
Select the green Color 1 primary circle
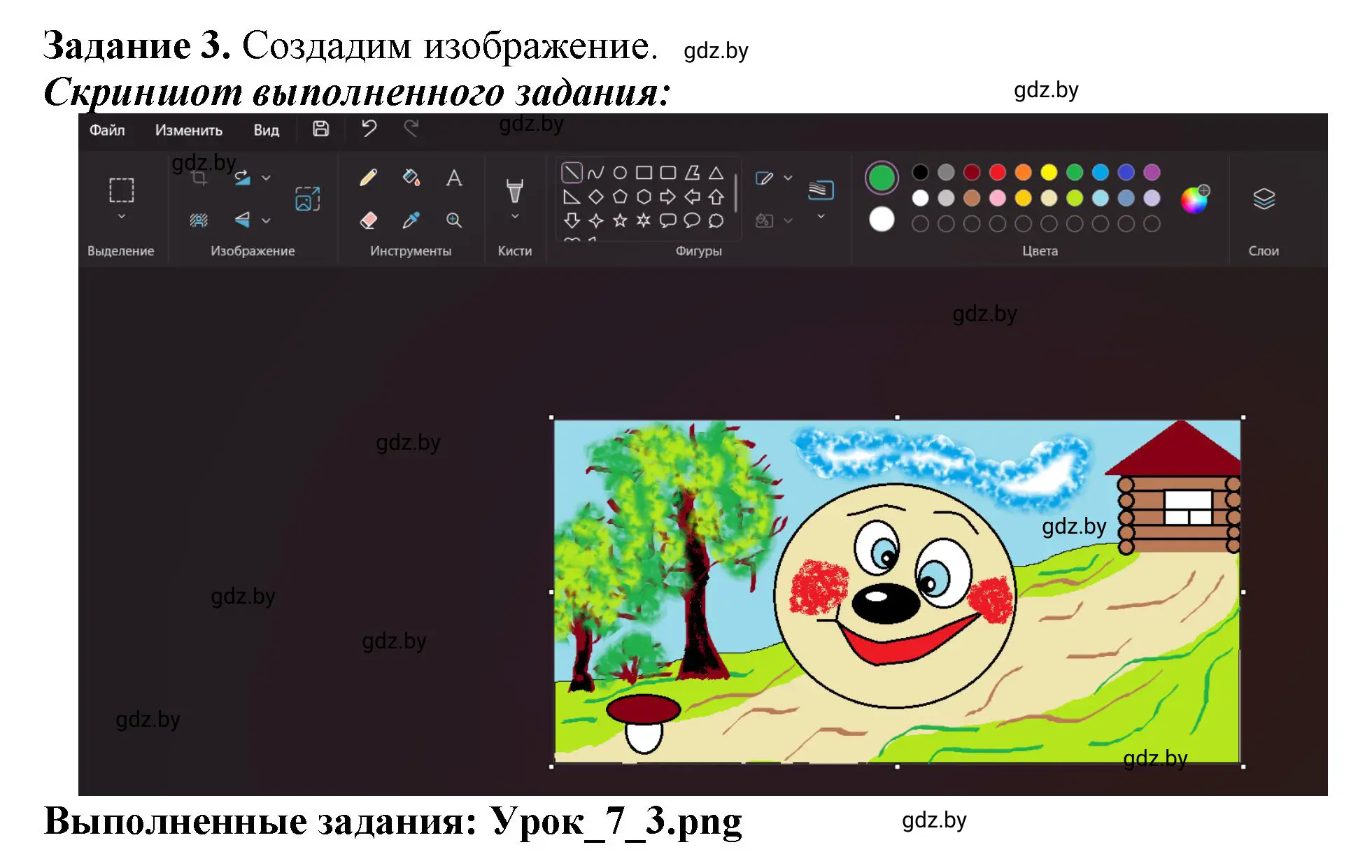click(882, 178)
